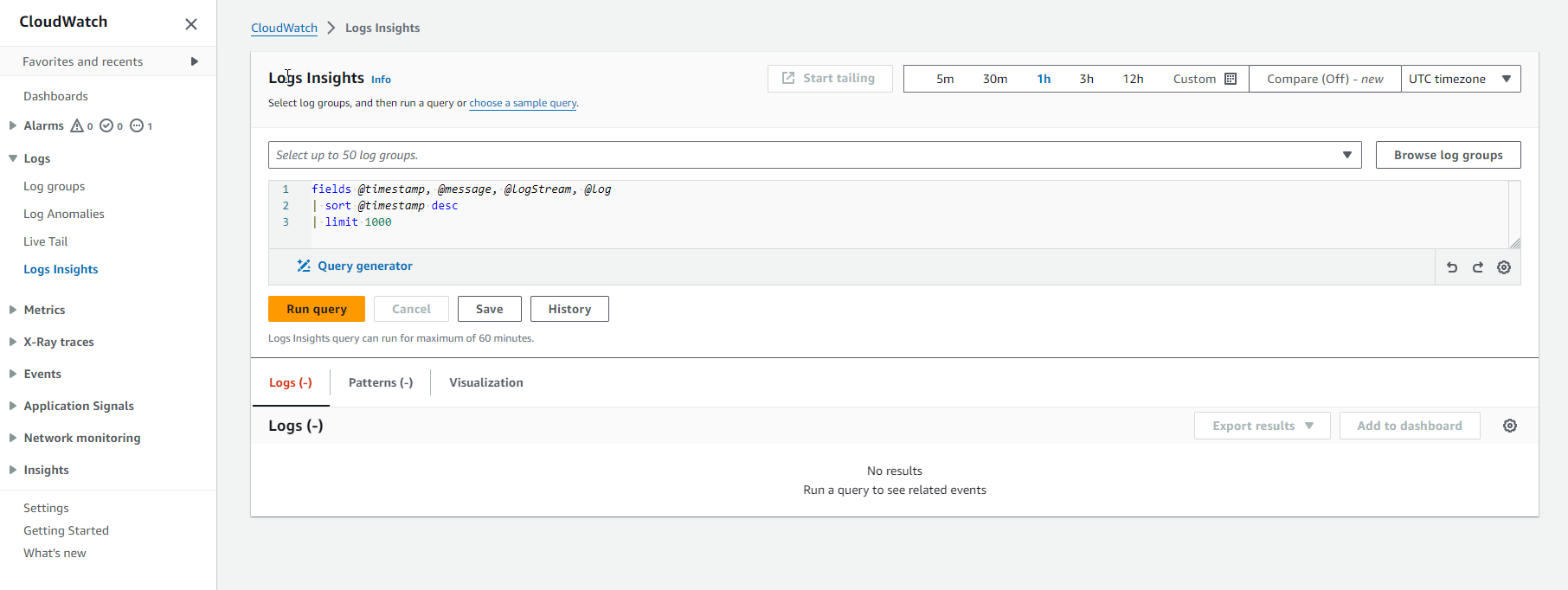Viewport: 1568px width, 590px height.
Task: Open the UTC timezone dropdown
Action: [1461, 79]
